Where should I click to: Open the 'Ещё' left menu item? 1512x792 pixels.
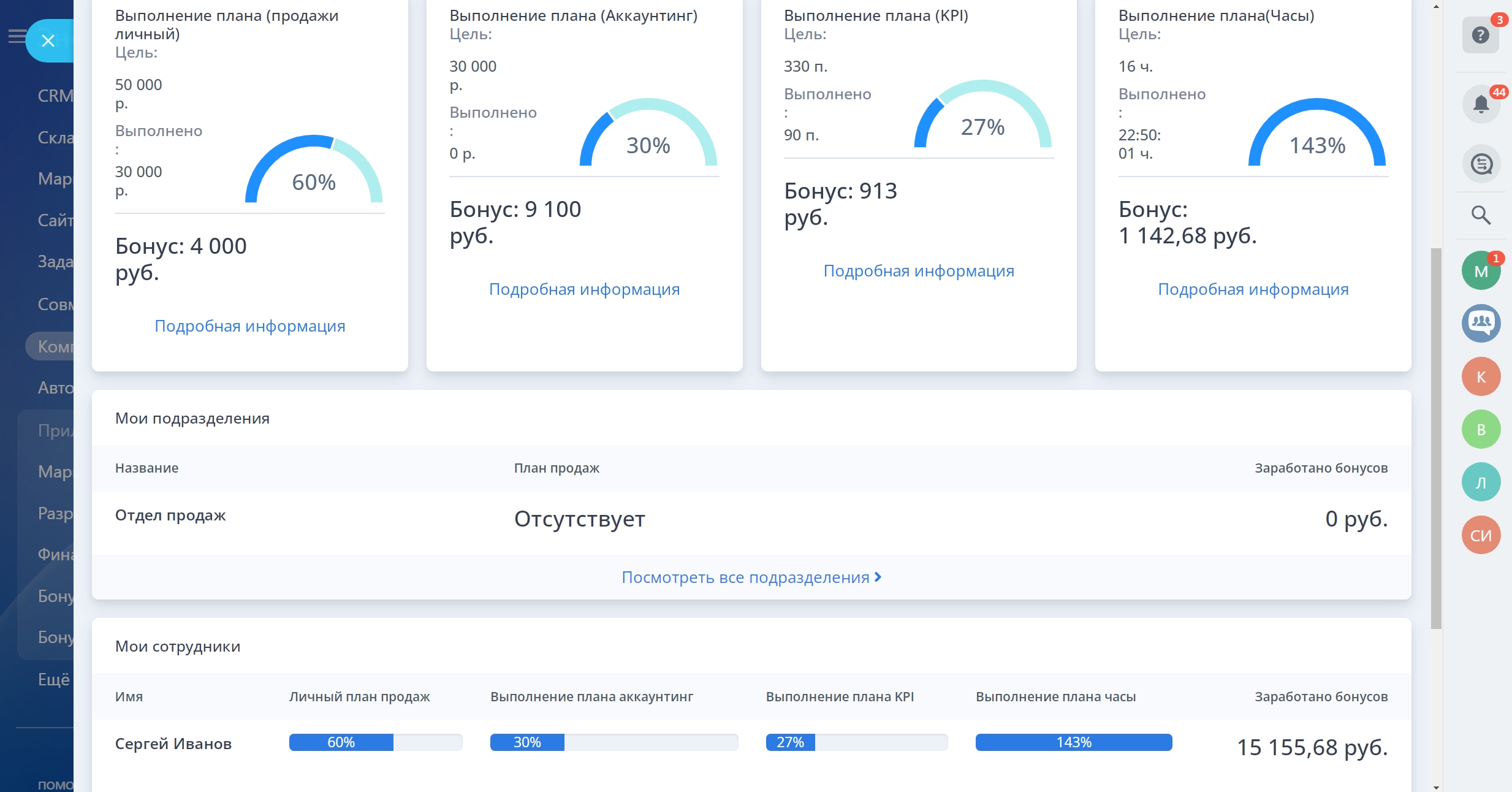54,679
